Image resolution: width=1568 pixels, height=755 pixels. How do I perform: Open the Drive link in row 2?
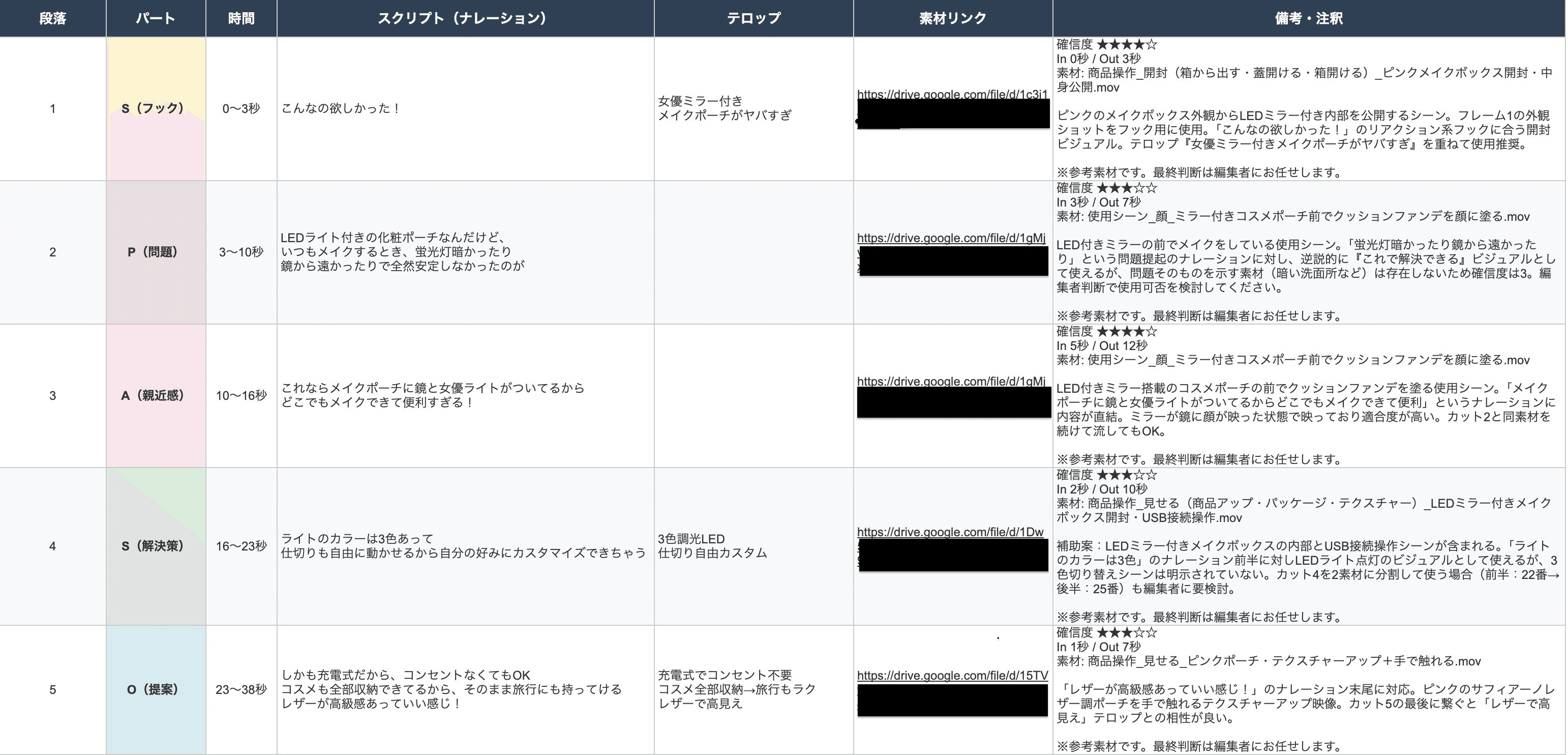[x=951, y=238]
